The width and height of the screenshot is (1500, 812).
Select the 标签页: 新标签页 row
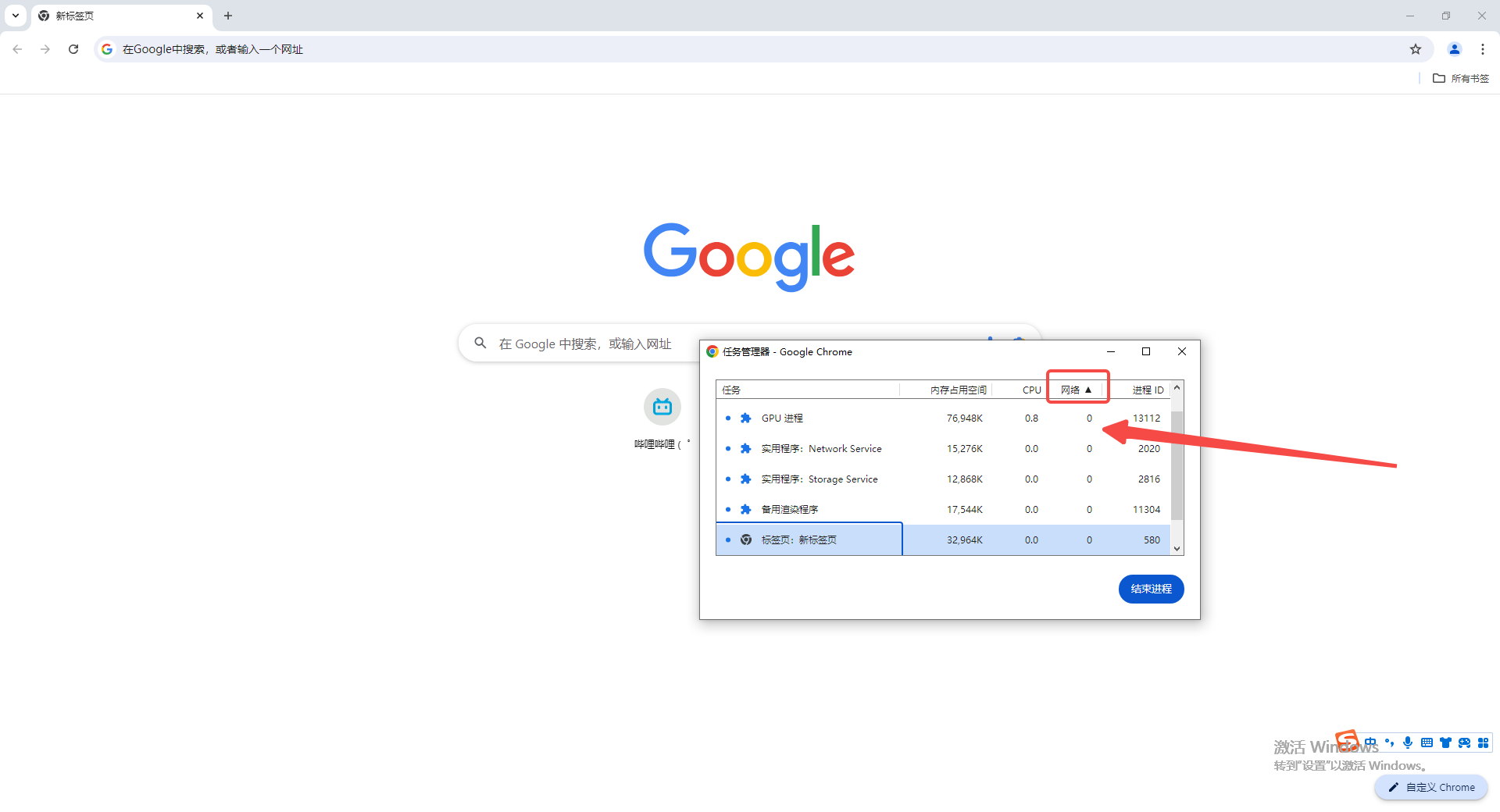[943, 540]
